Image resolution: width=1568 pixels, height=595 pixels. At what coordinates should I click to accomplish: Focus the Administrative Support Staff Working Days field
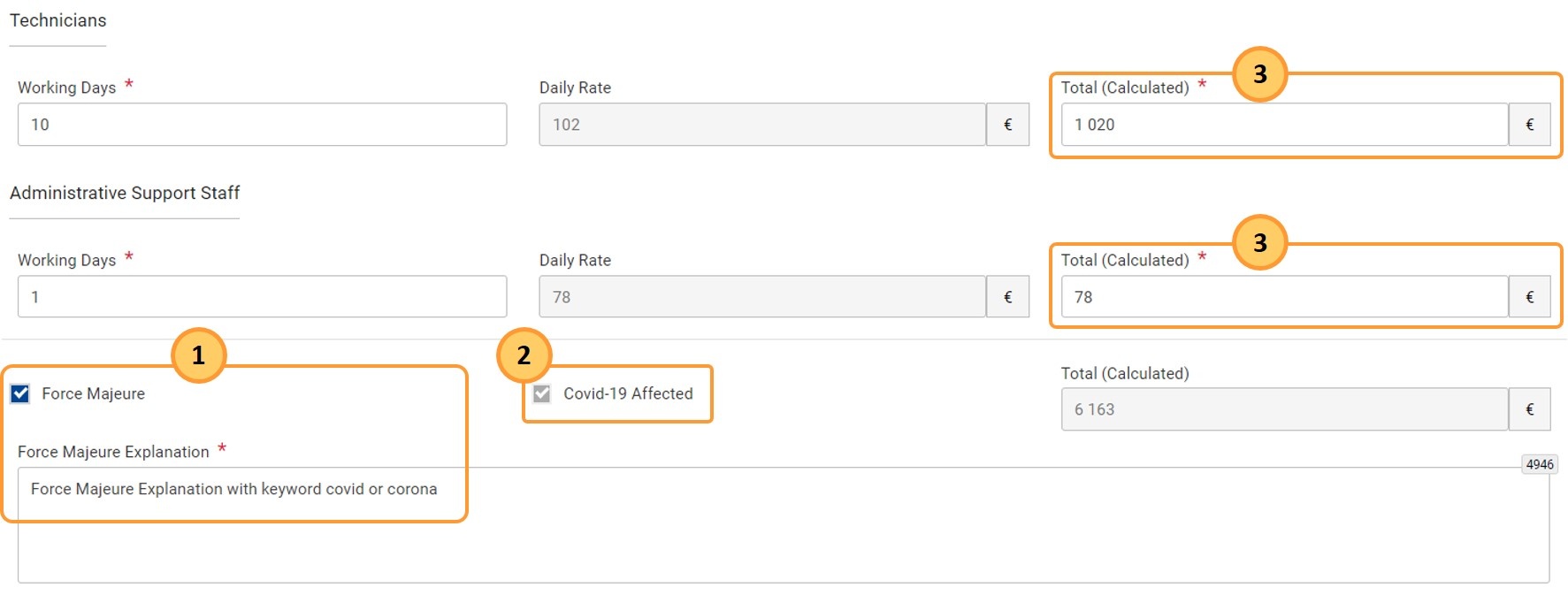coord(262,297)
